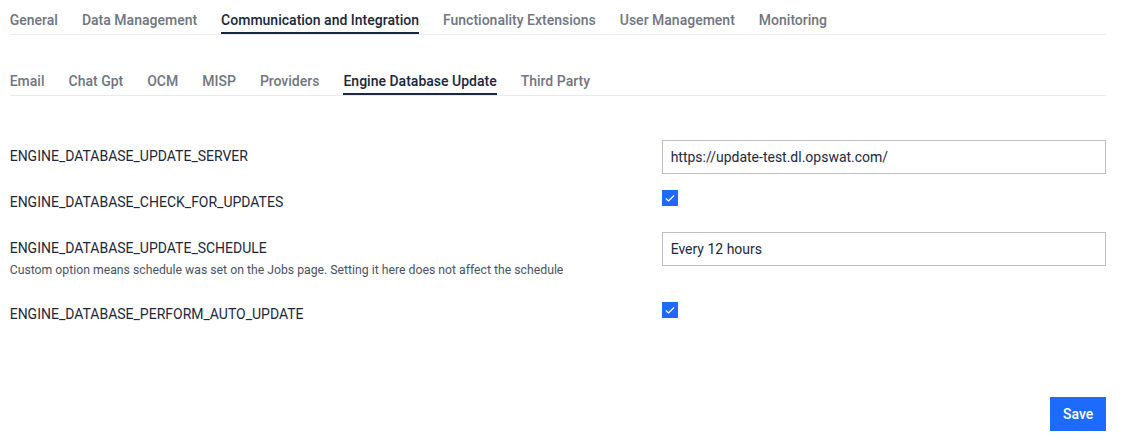Image resolution: width=1126 pixels, height=443 pixels.
Task: Expand the update schedule dropdown
Action: coord(883,249)
